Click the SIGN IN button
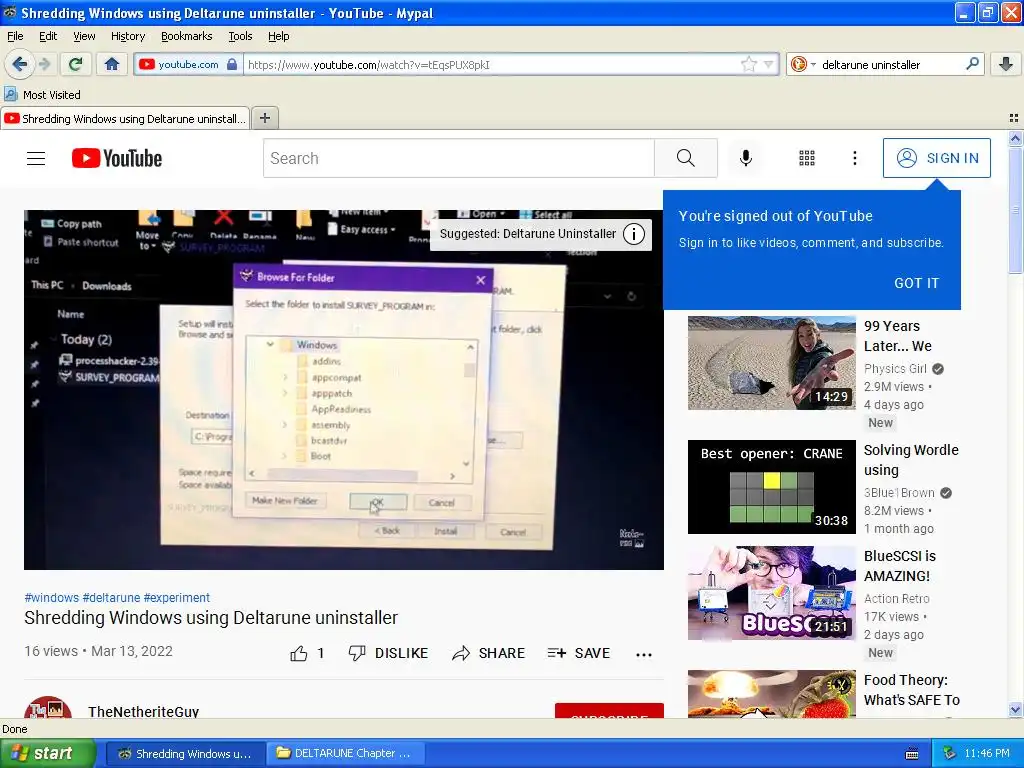 [x=936, y=158]
